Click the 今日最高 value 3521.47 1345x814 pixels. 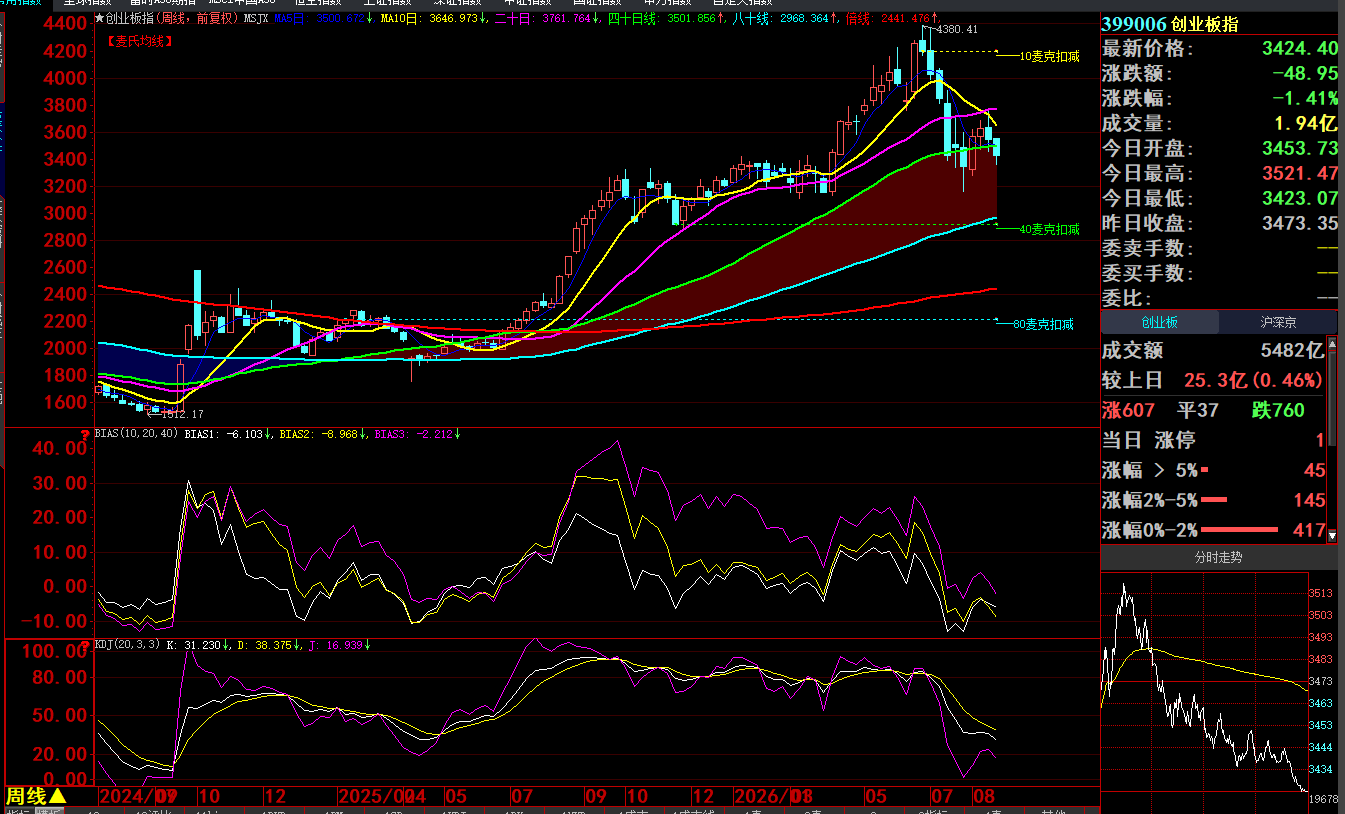[1300, 173]
